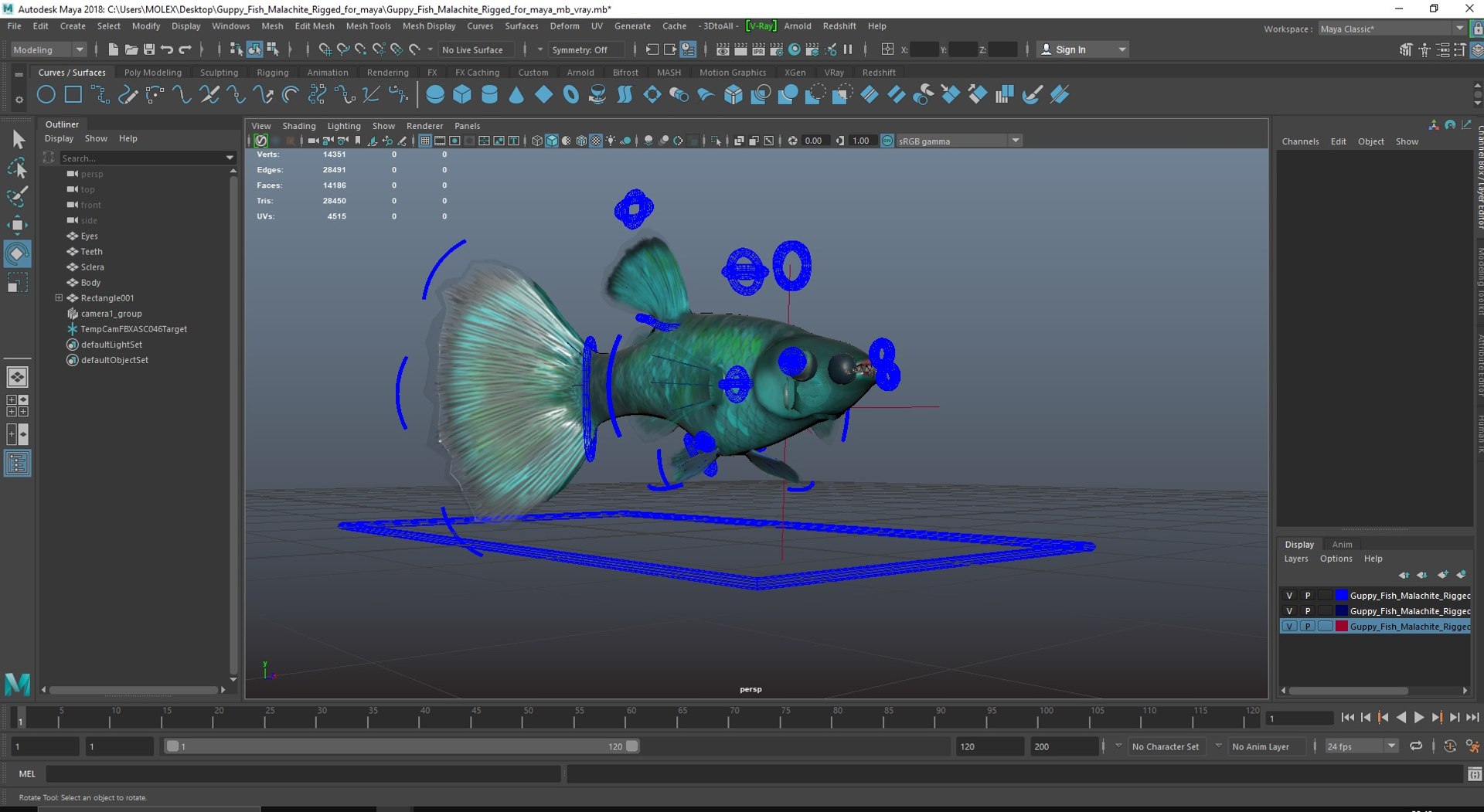Activate the Rotate tool in toolbox

point(18,253)
